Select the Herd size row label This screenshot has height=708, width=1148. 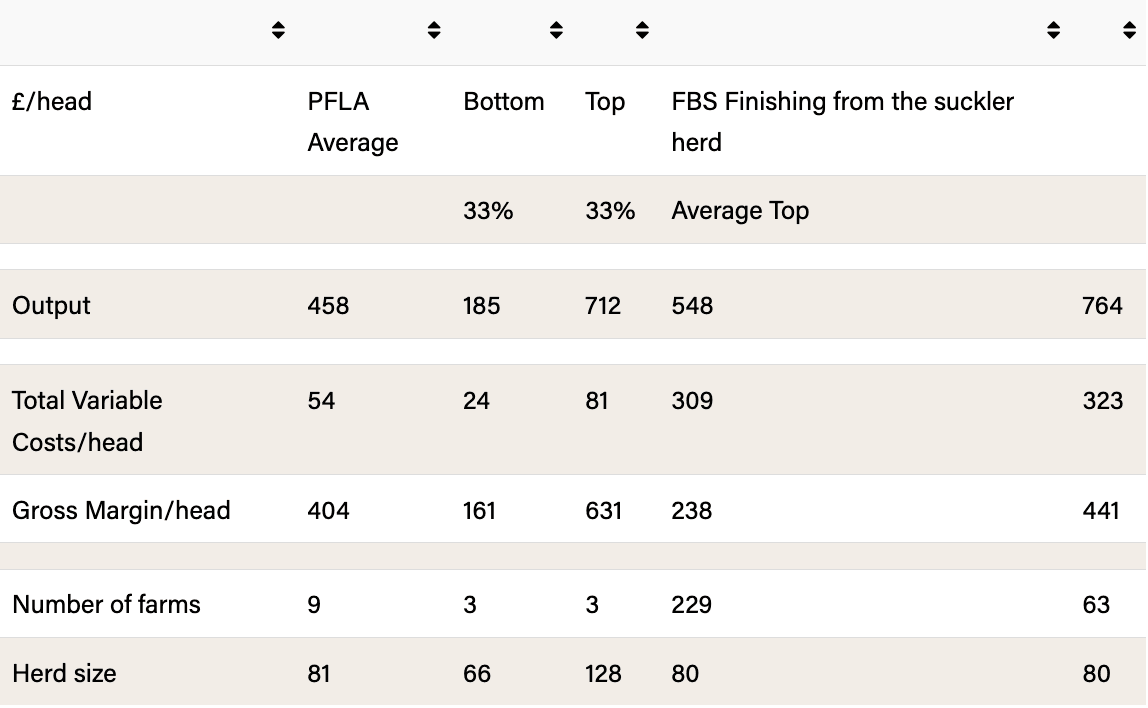64,673
